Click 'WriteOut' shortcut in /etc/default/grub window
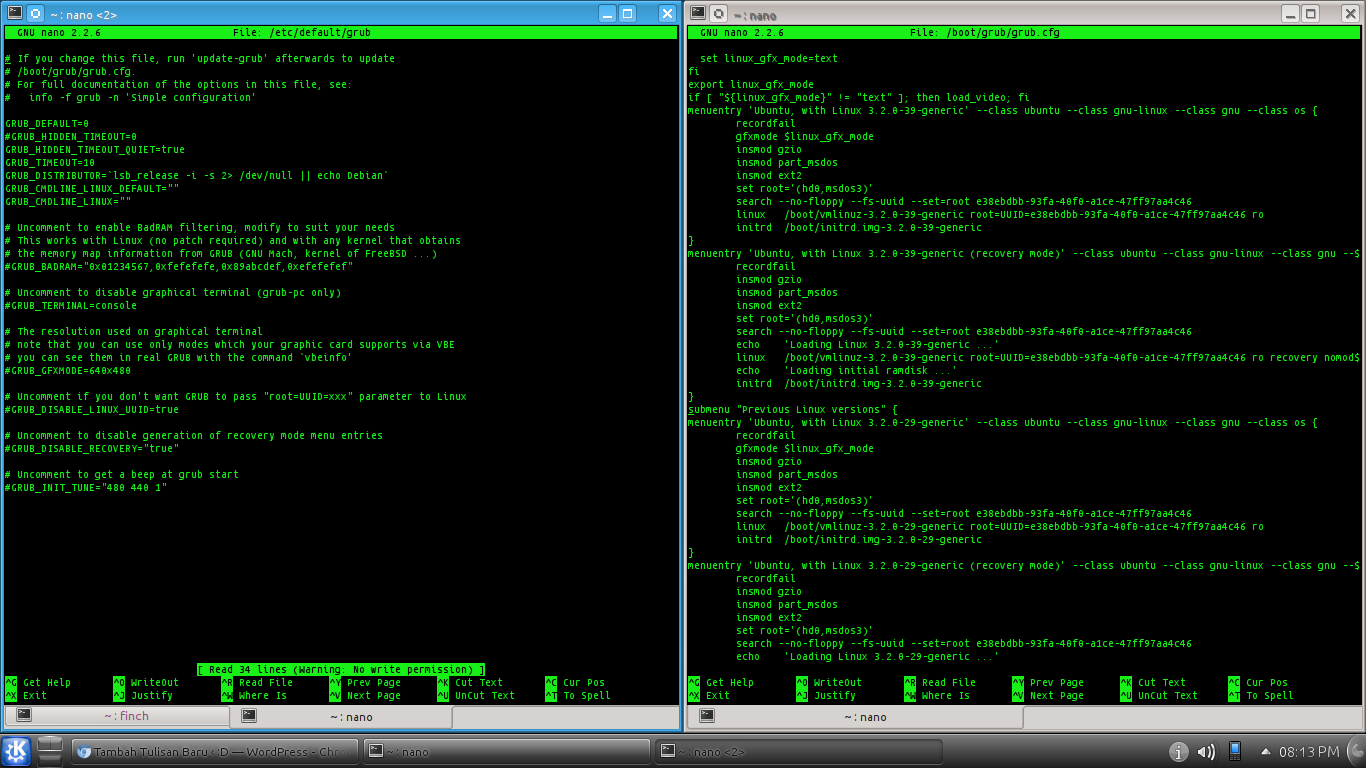This screenshot has width=1366, height=768. click(x=146, y=682)
